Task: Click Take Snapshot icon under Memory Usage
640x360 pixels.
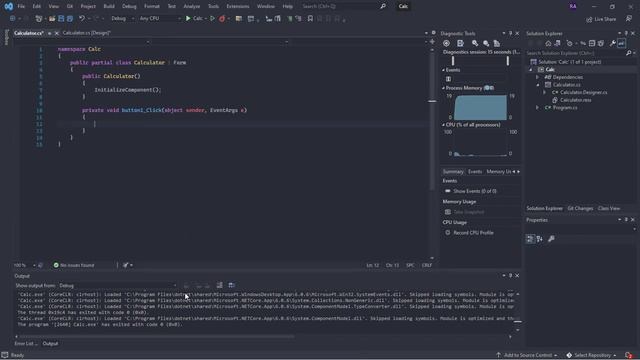Action: click(x=448, y=212)
